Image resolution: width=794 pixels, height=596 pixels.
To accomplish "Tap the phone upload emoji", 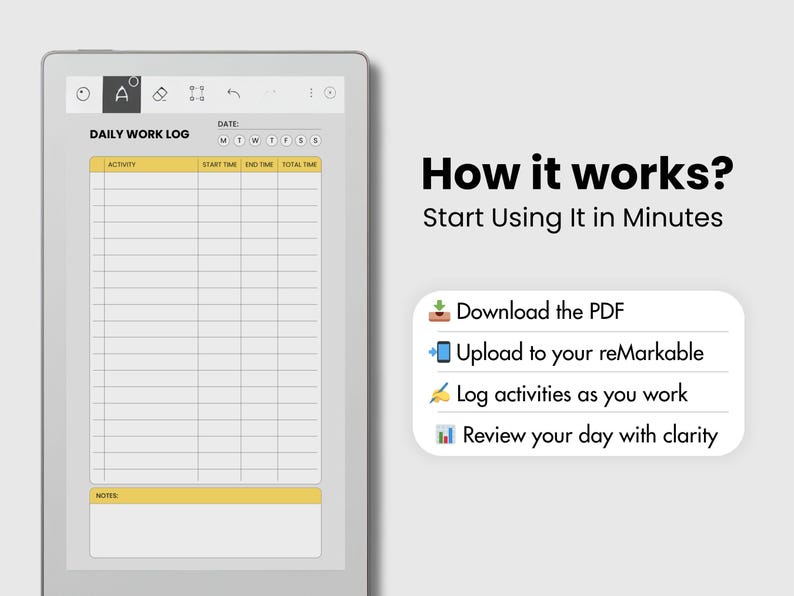I will pos(440,352).
